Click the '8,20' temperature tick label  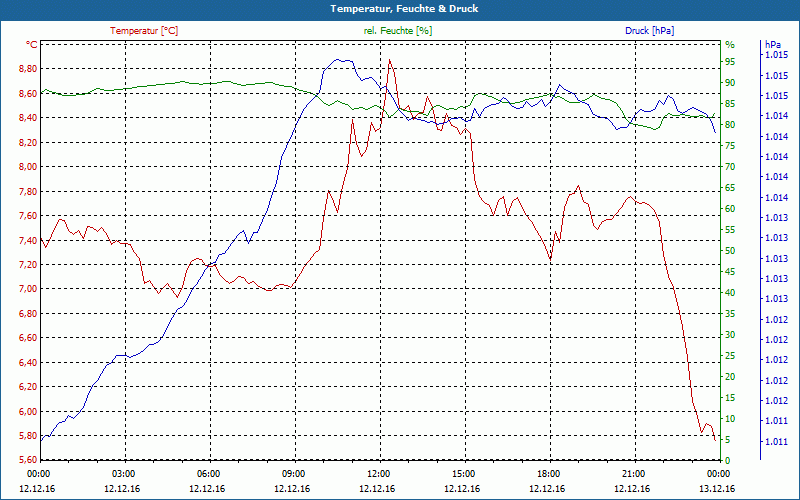click(28, 142)
